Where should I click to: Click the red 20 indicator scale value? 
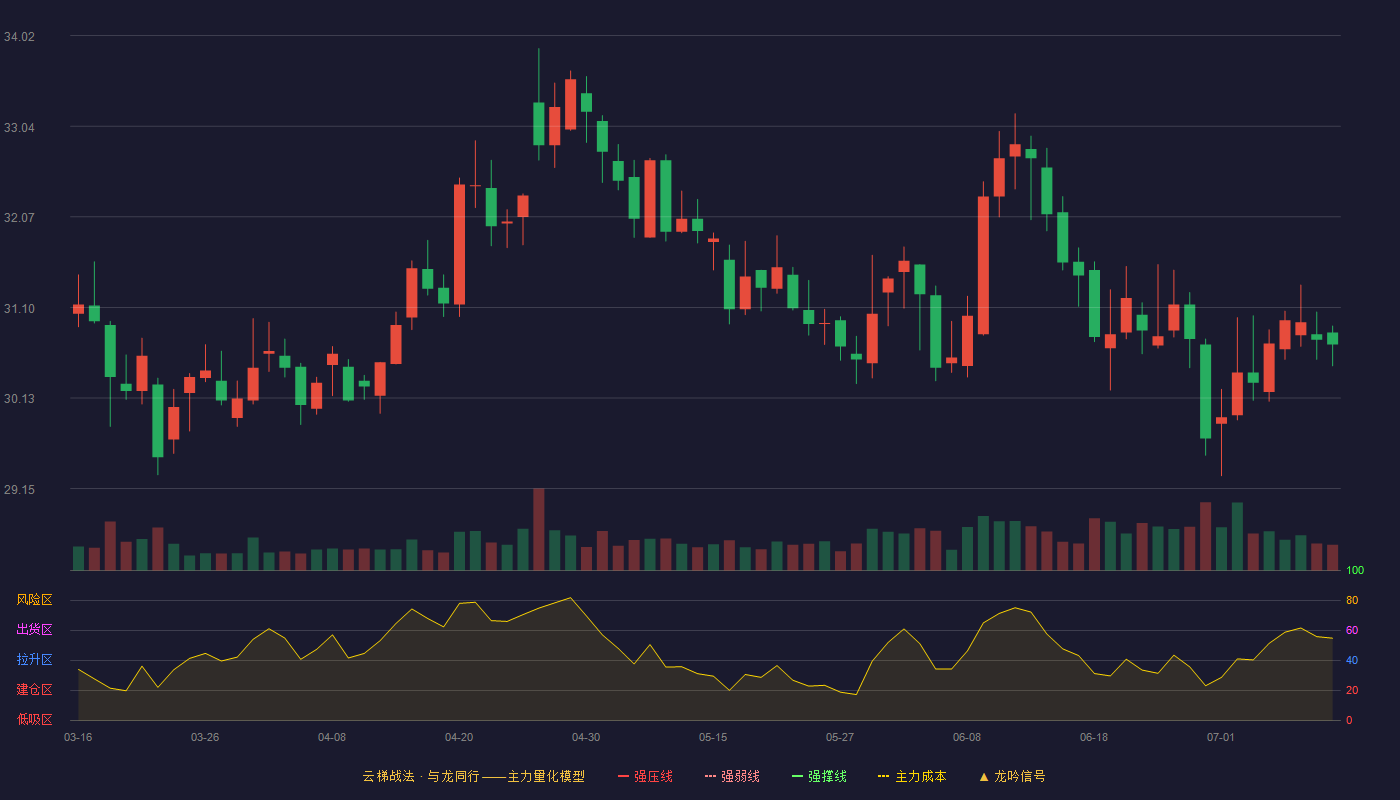1352,691
